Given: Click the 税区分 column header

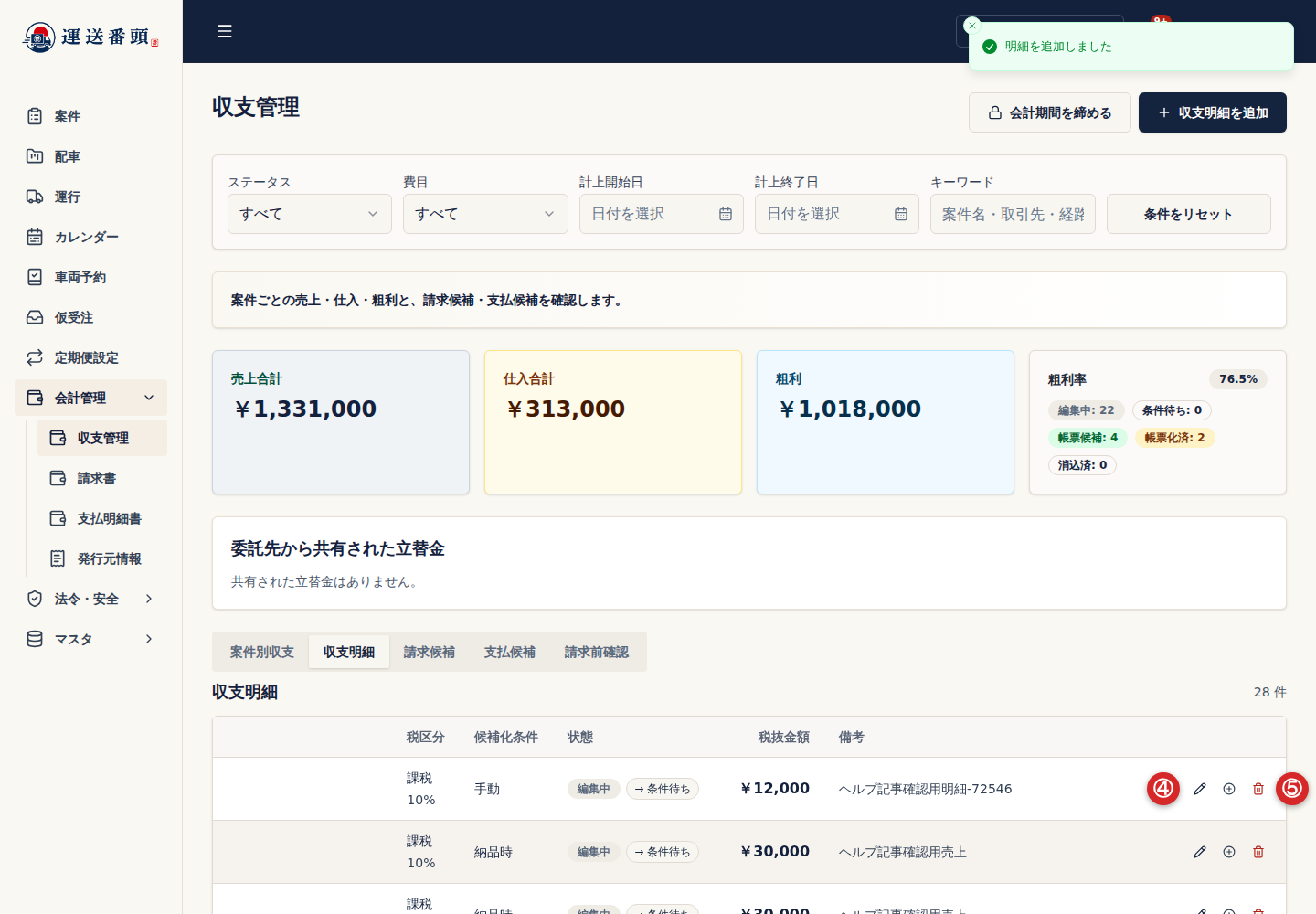Looking at the screenshot, I should (x=426, y=737).
